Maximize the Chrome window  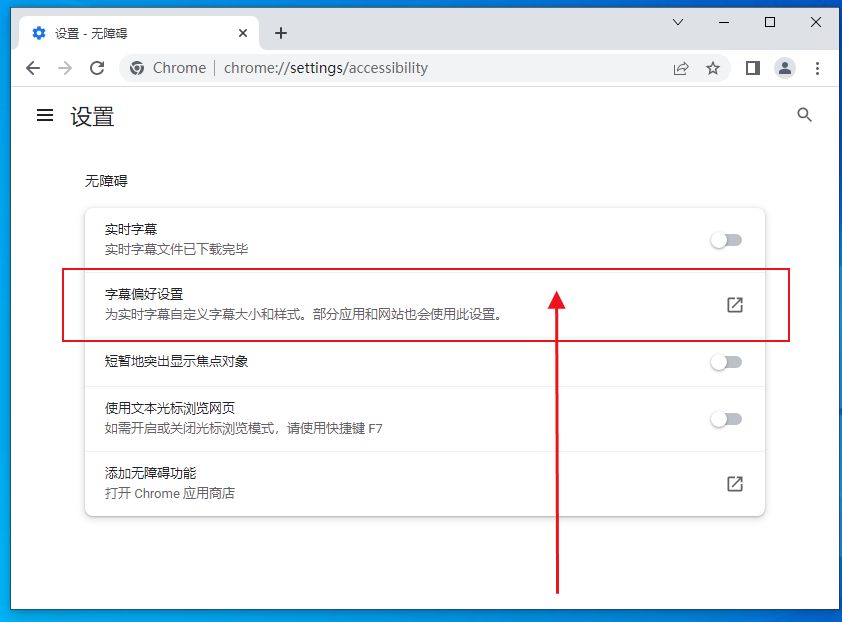770,22
